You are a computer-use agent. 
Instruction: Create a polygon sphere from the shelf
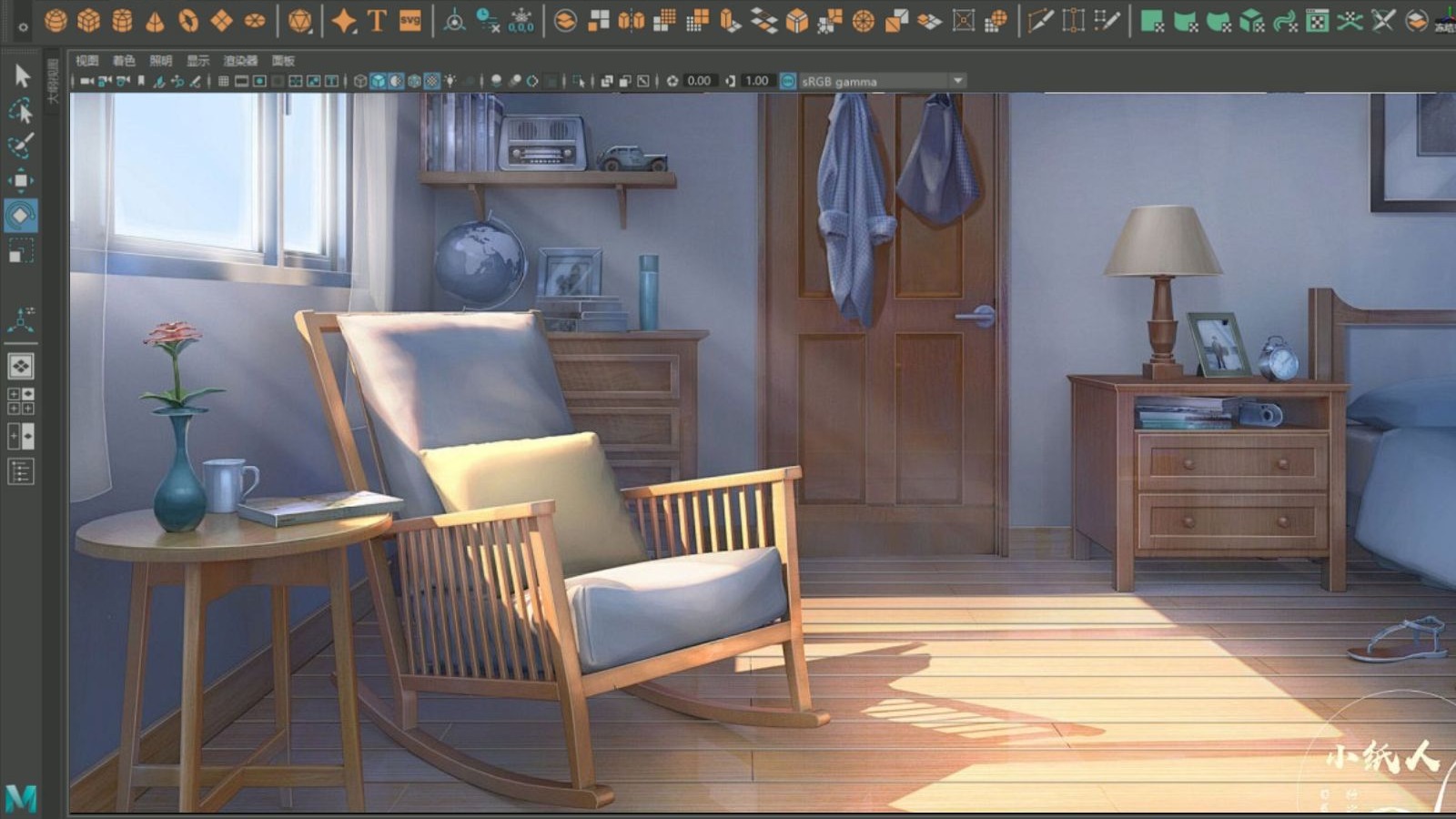(56, 20)
